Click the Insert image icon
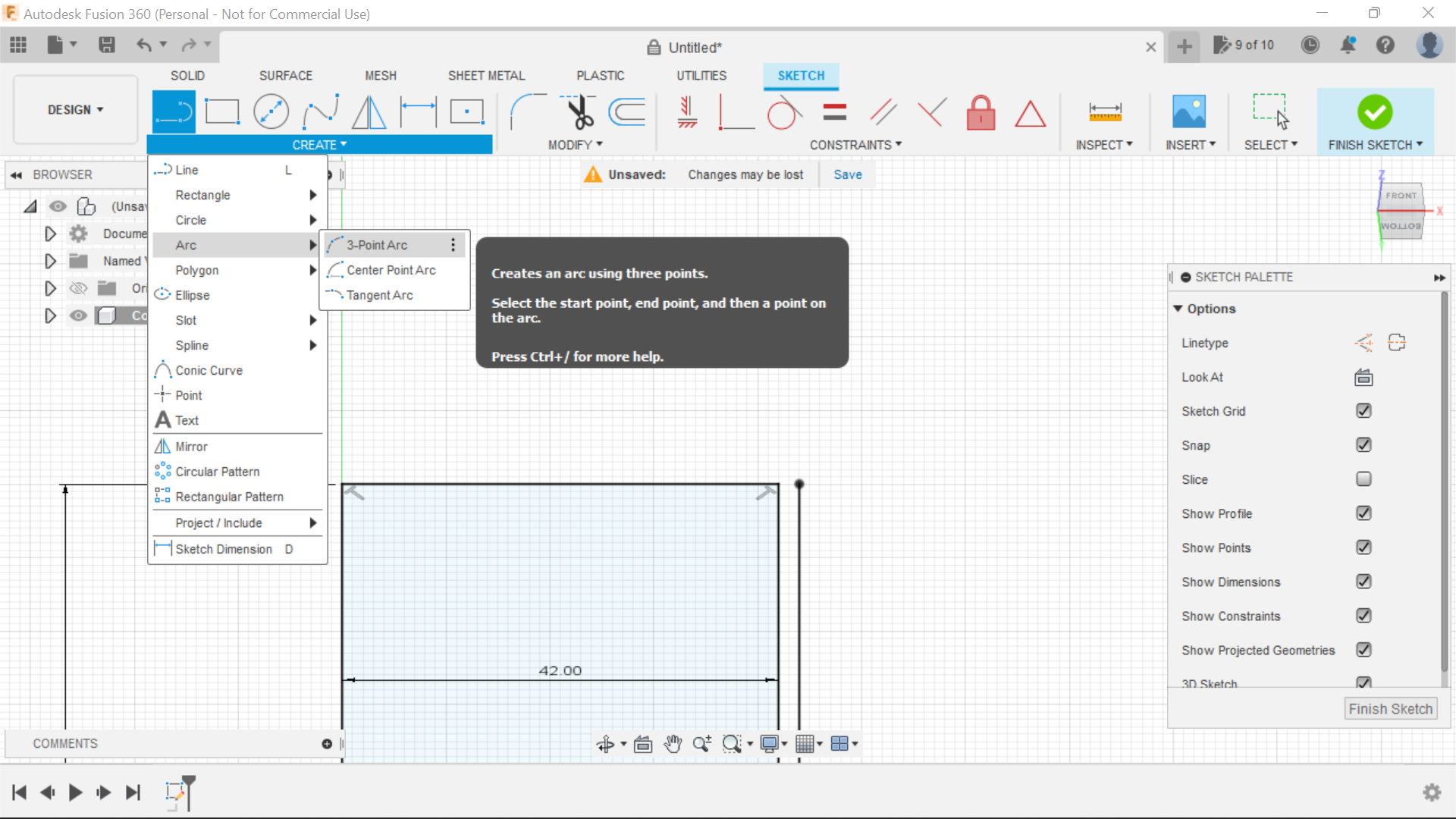The width and height of the screenshot is (1456, 819). 1189,112
